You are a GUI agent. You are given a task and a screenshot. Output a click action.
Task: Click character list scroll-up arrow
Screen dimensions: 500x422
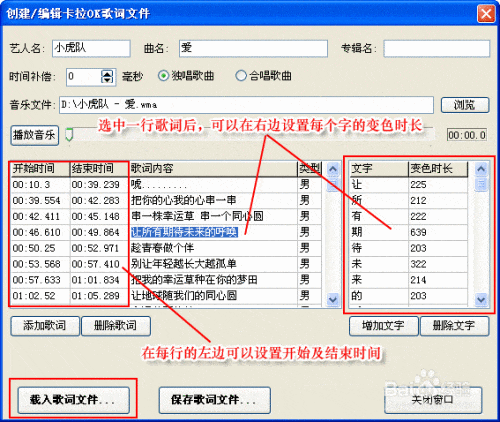(481, 169)
